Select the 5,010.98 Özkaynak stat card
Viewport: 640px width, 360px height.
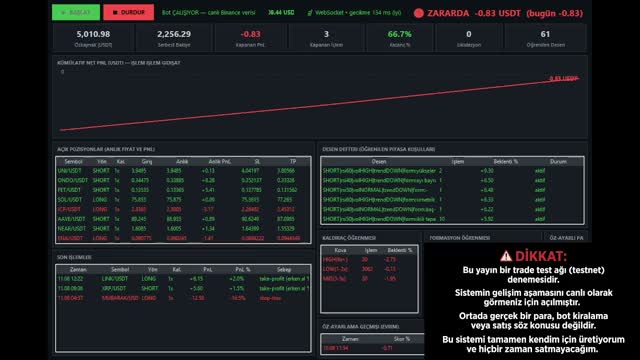click(x=93, y=38)
